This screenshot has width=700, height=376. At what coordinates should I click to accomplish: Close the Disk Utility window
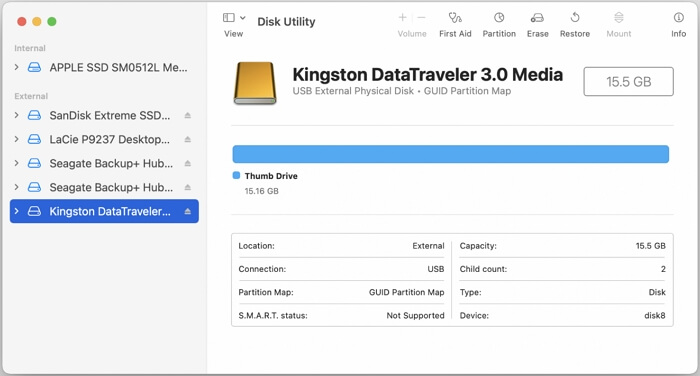(21, 21)
